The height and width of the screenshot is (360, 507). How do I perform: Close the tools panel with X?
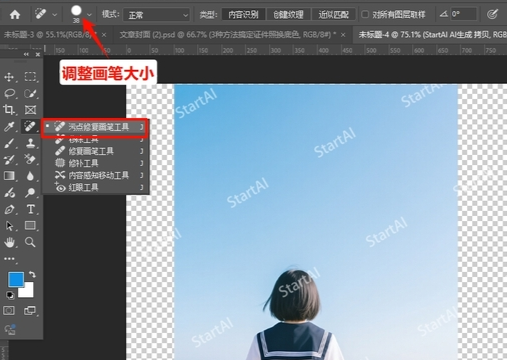click(38, 54)
